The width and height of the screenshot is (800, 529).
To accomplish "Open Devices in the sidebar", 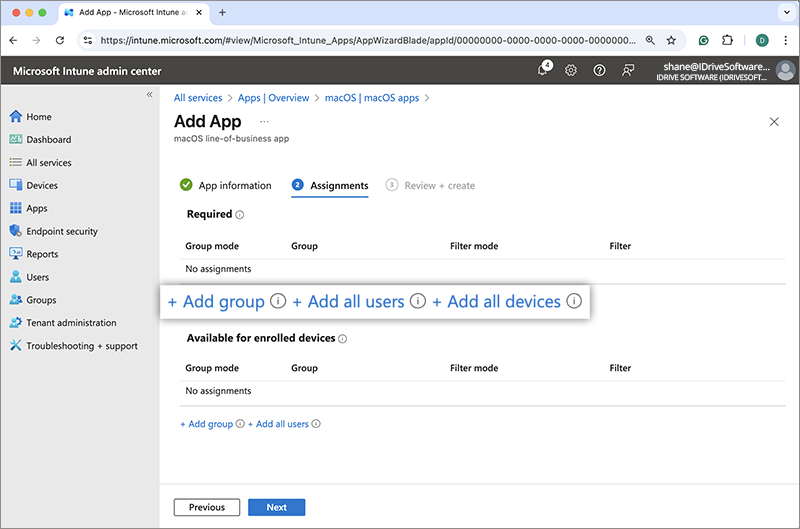I will pyautogui.click(x=42, y=185).
